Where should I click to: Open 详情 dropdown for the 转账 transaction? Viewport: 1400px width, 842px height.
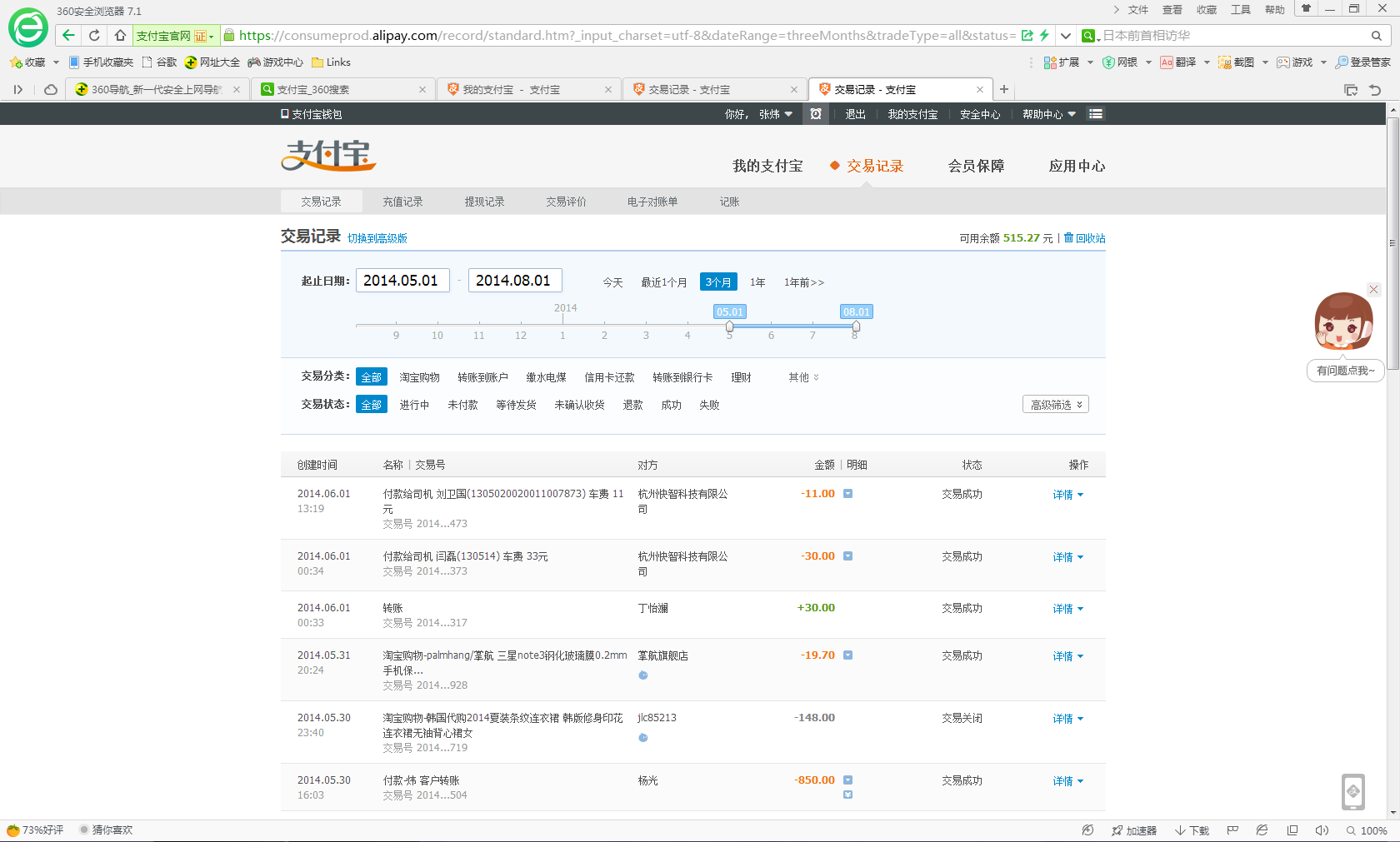pyautogui.click(x=1067, y=609)
